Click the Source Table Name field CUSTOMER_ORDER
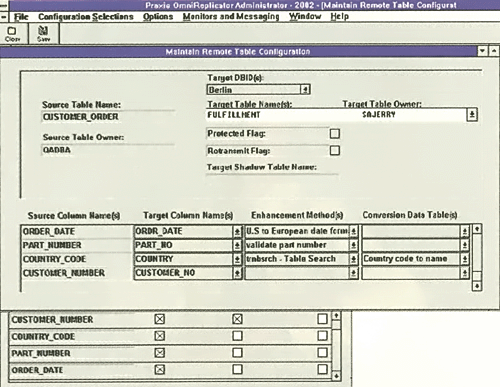This screenshot has width=500, height=387. coord(108,117)
